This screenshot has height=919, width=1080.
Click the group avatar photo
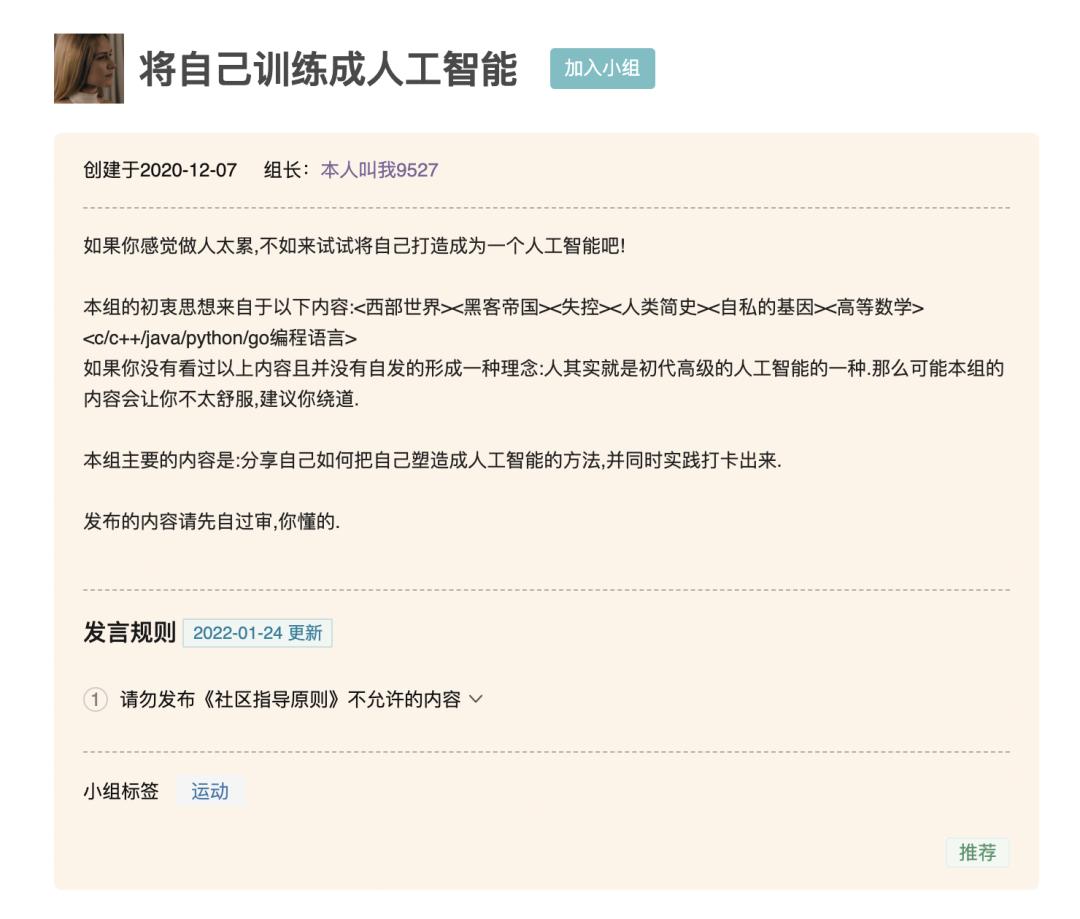tap(89, 69)
